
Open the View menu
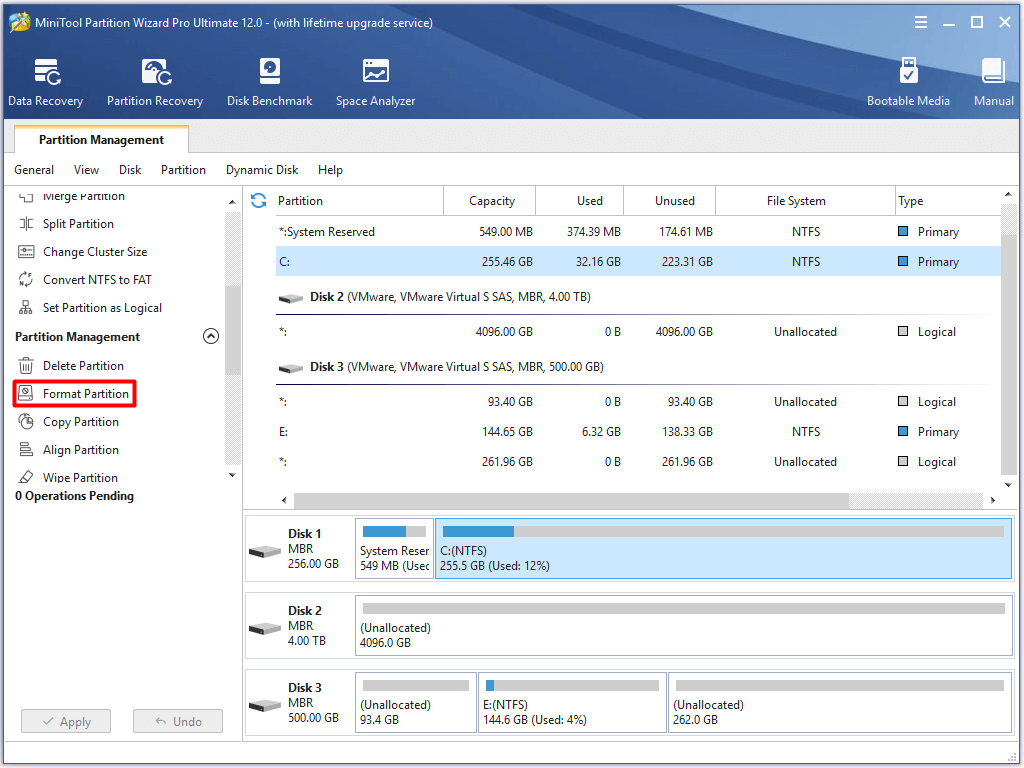(x=86, y=170)
